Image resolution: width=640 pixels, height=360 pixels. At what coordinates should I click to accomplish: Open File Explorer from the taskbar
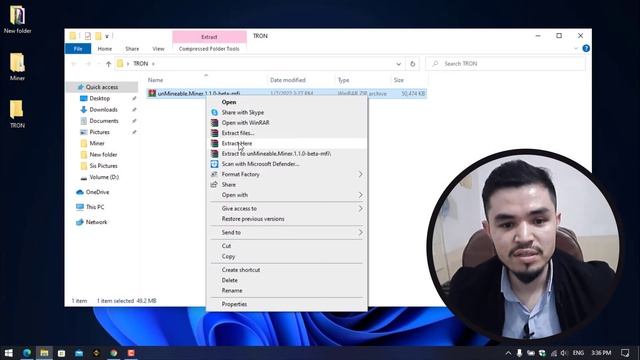(x=44, y=353)
